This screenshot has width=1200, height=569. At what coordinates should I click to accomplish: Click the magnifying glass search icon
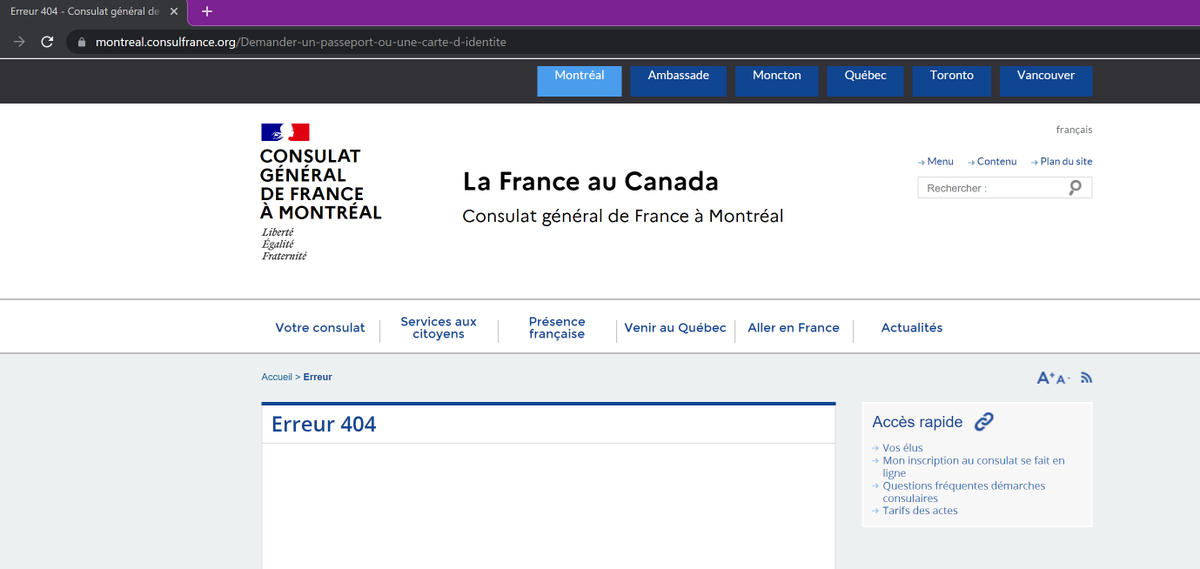click(x=1076, y=188)
